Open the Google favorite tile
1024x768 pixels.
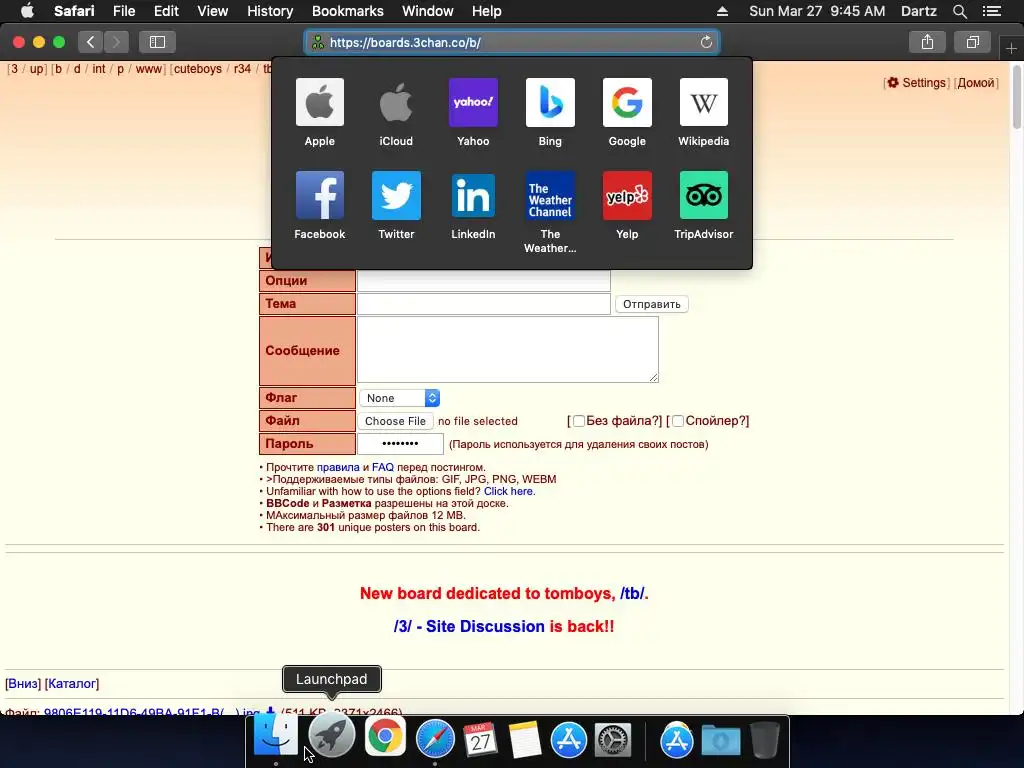(627, 103)
